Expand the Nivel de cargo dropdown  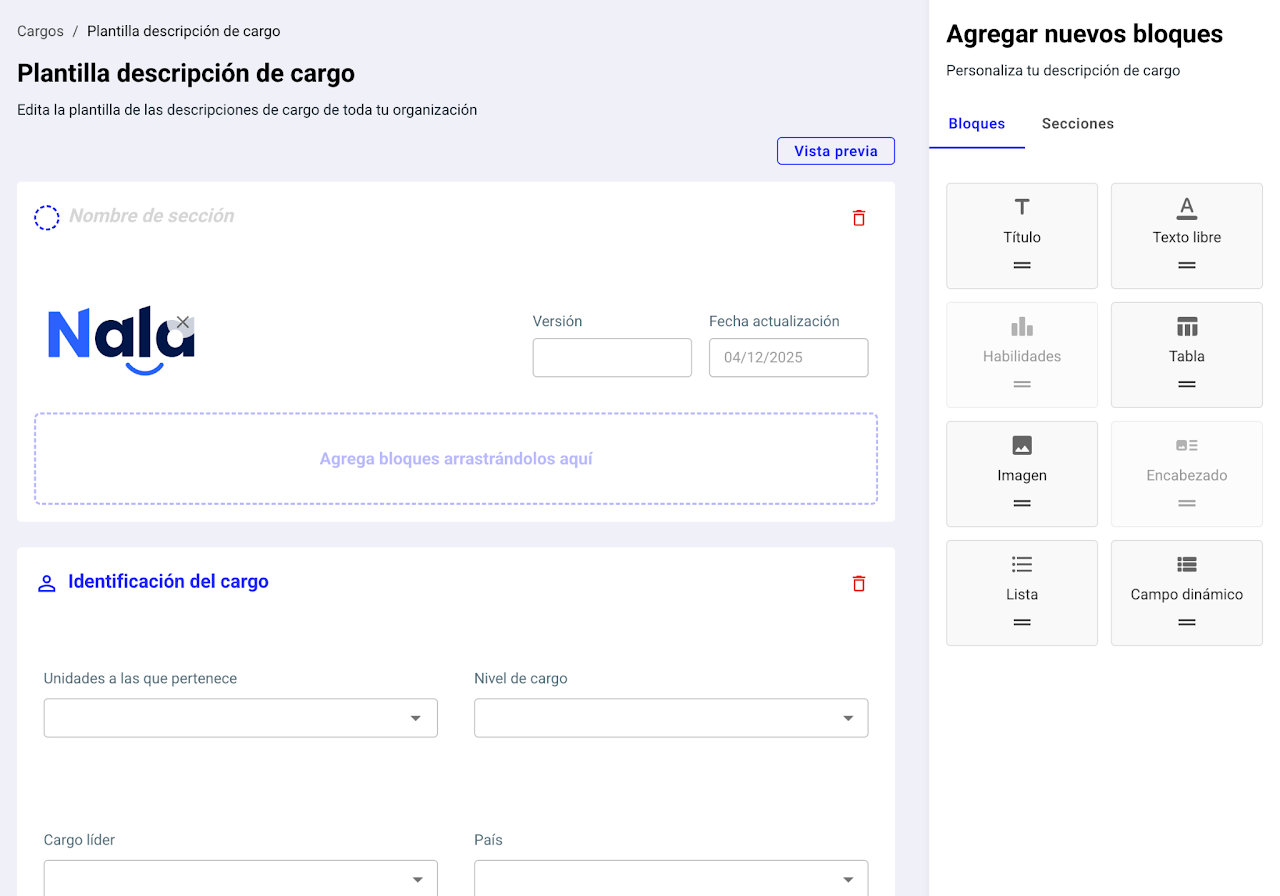[x=670, y=718]
